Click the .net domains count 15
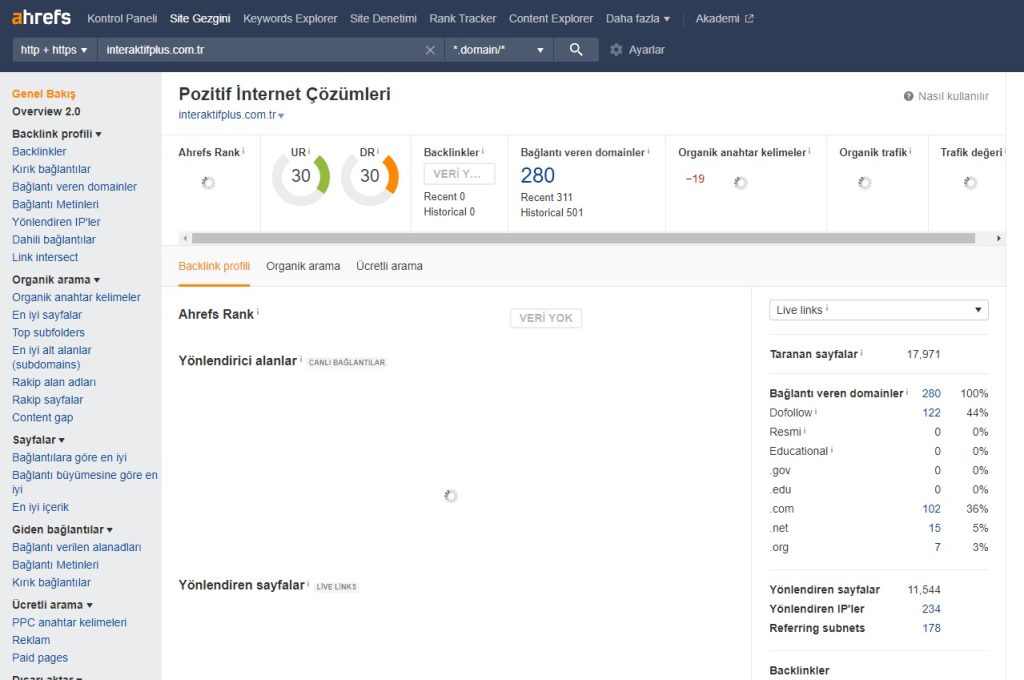 coord(935,528)
